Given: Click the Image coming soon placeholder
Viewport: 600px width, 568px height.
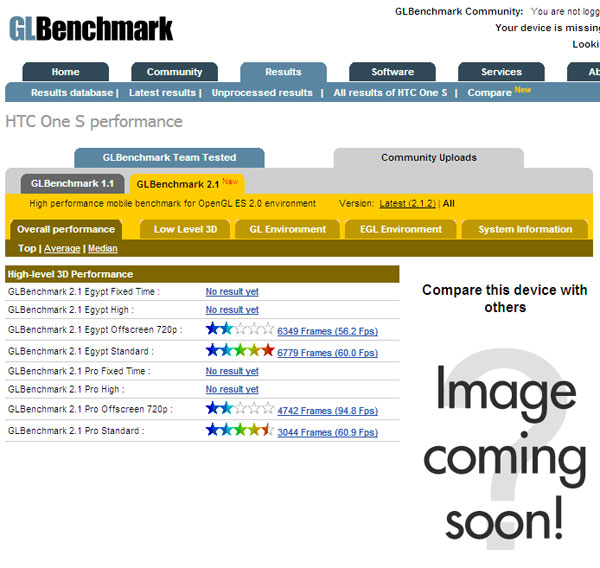Looking at the screenshot, I should pos(504,450).
